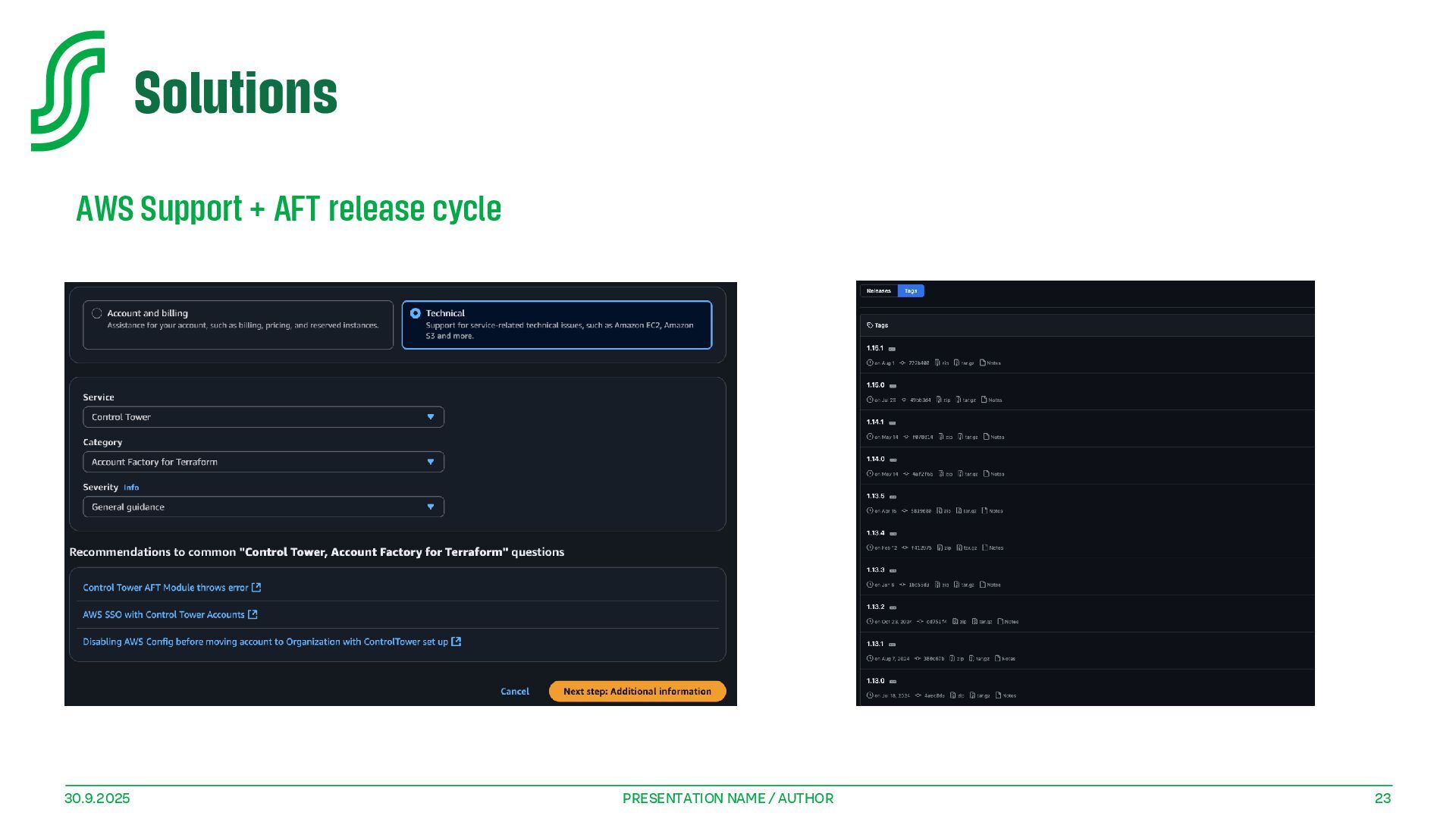
Task: Open Disabling AWS Config before moving account link
Action: coord(265,642)
